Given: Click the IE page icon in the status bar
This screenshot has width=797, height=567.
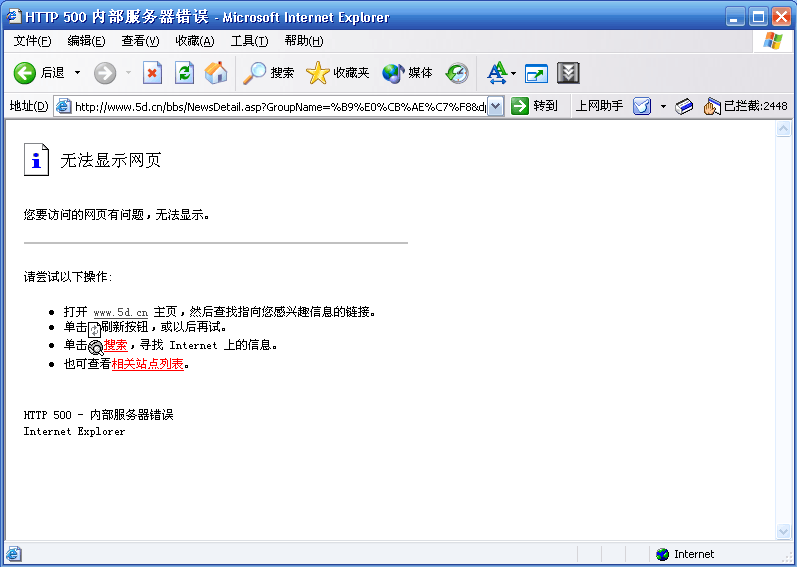Looking at the screenshot, I should tap(14, 554).
